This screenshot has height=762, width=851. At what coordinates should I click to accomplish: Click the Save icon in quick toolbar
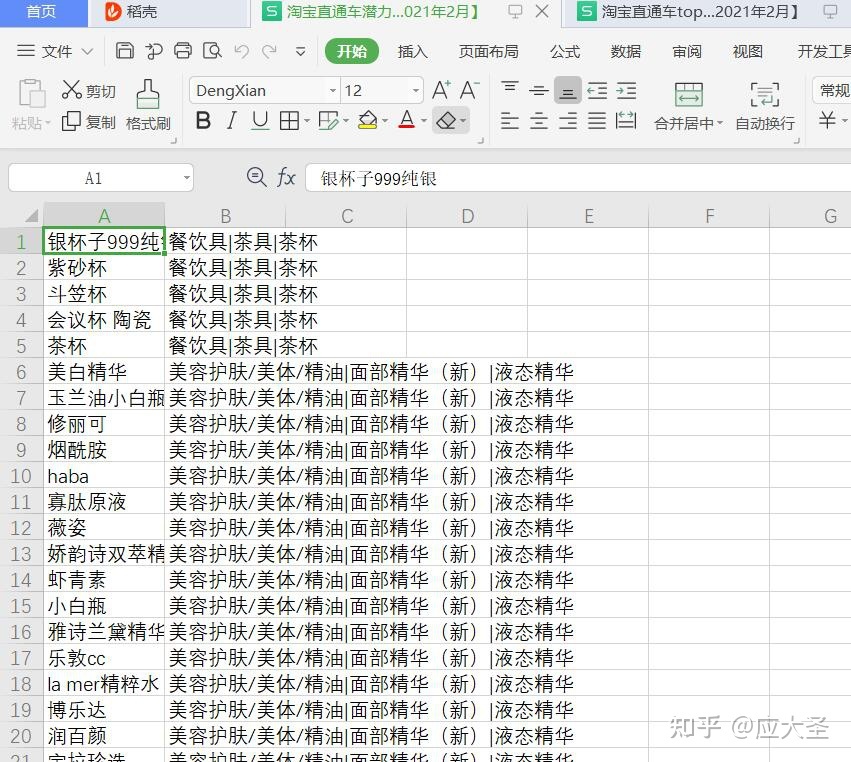125,51
